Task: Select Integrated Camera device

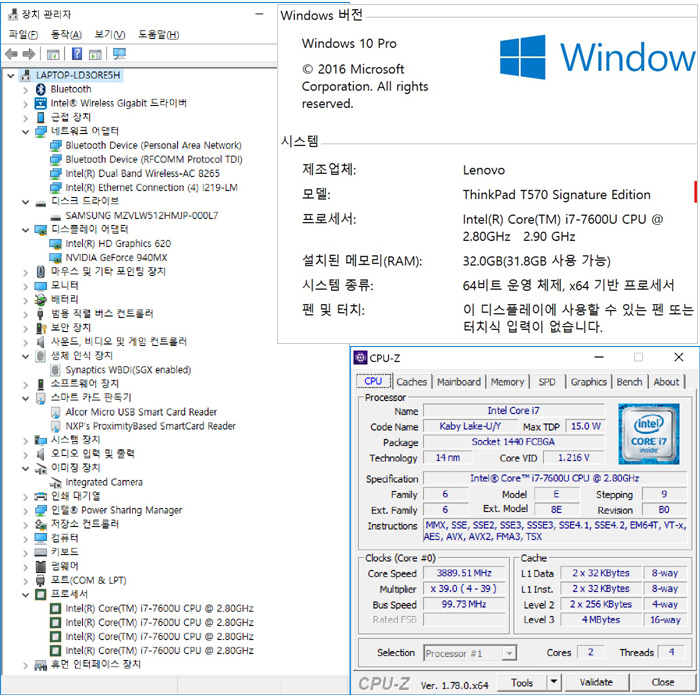Action: point(104,482)
